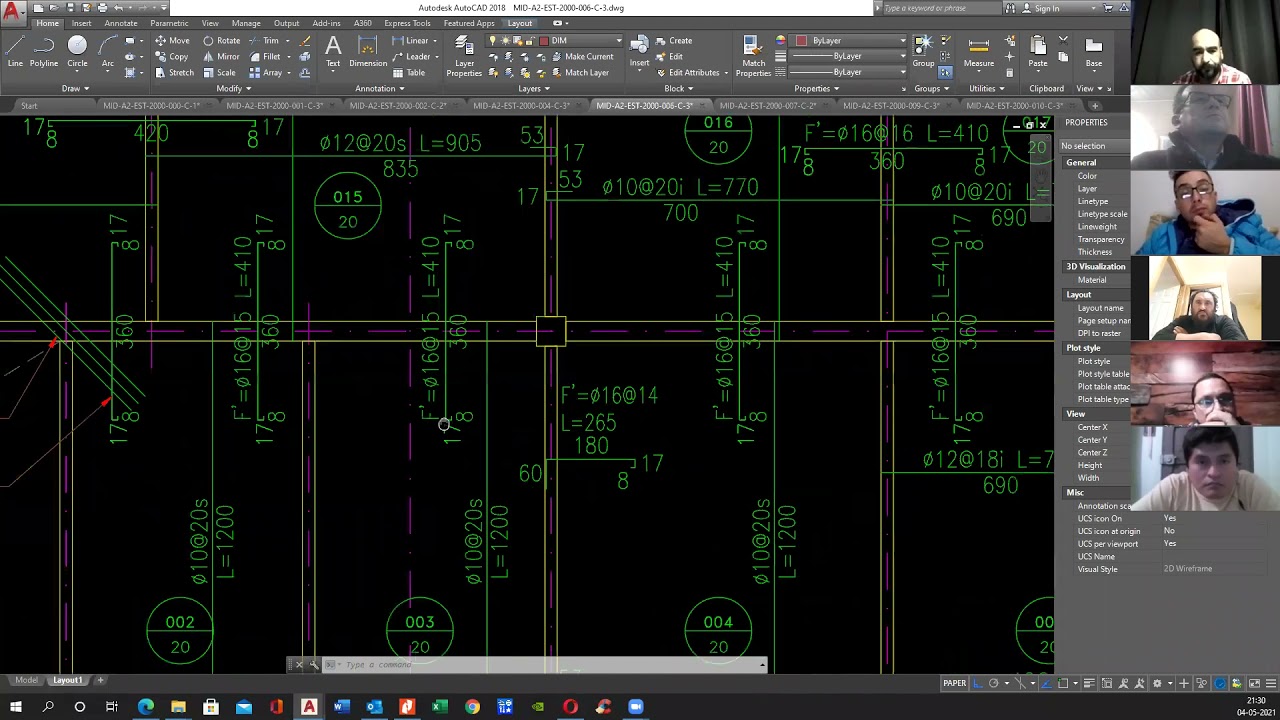Viewport: 1280px width, 720px height.
Task: Click the red ByLayer color swatch
Action: [801, 41]
